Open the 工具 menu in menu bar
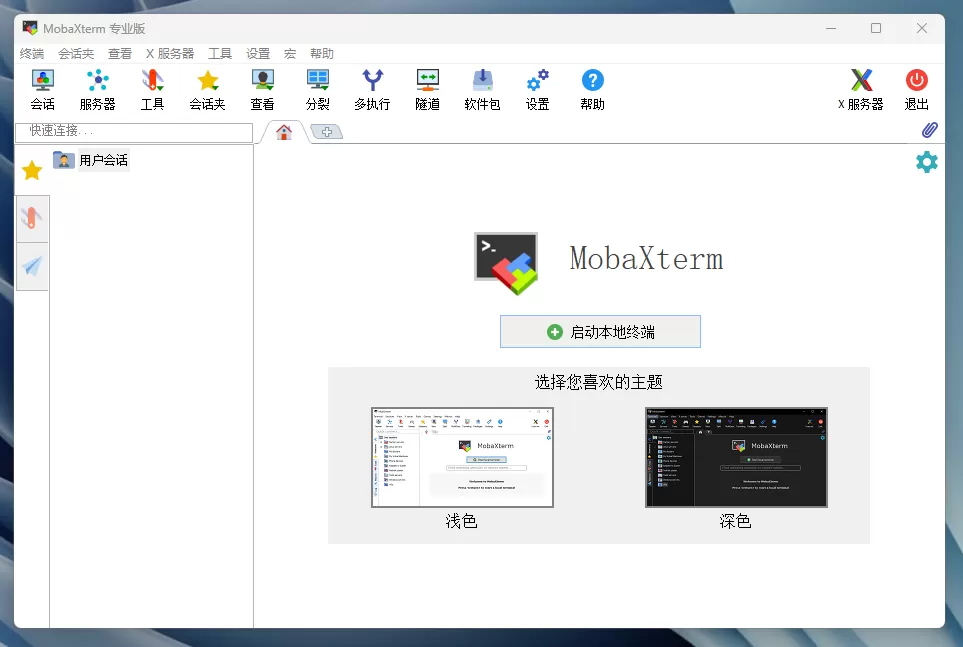963x647 pixels. [x=220, y=53]
